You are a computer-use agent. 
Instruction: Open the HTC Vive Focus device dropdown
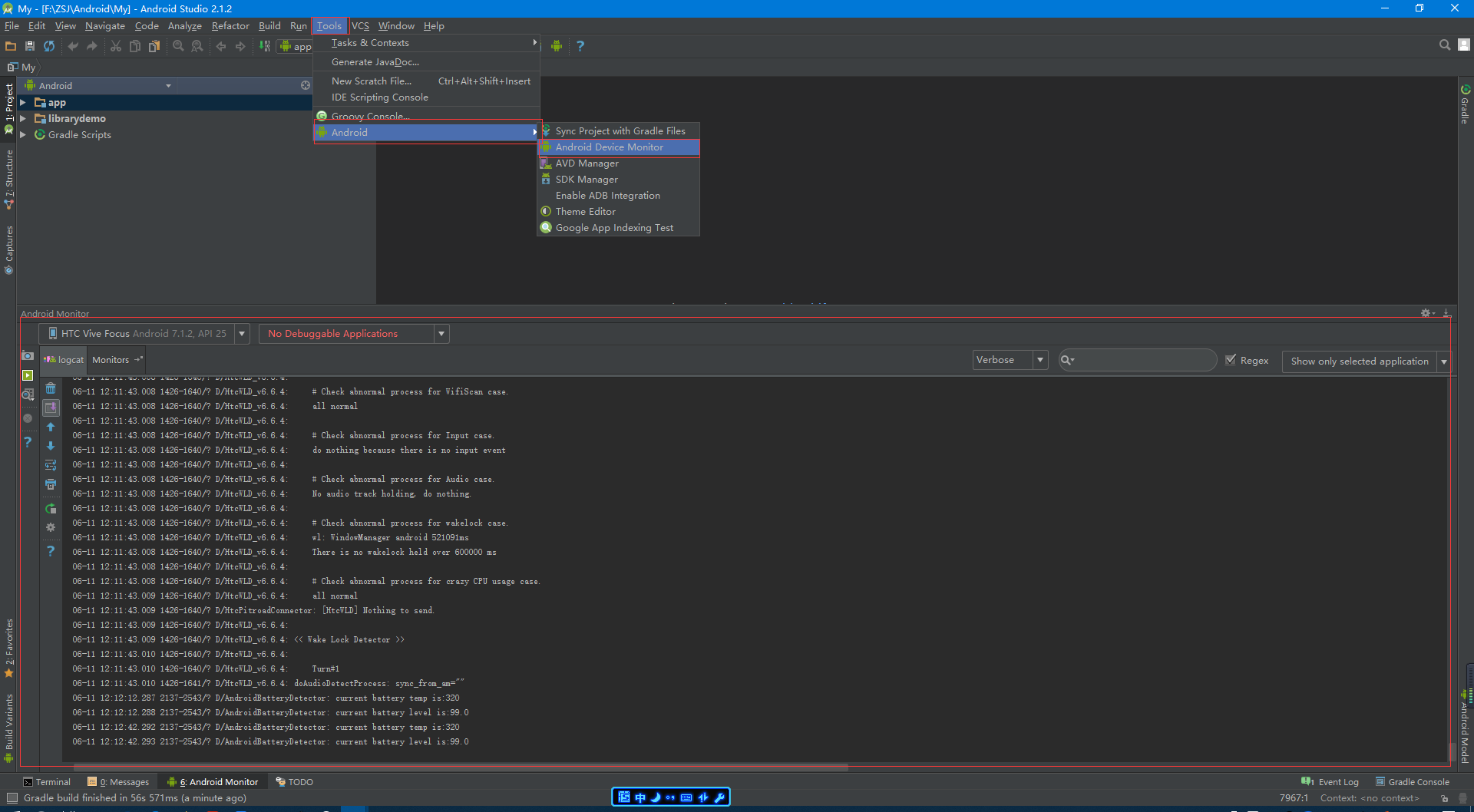(144, 334)
